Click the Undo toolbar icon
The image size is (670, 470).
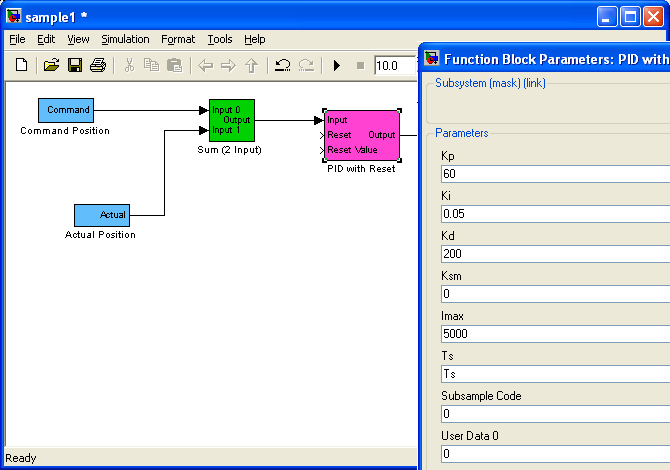pyautogui.click(x=282, y=65)
